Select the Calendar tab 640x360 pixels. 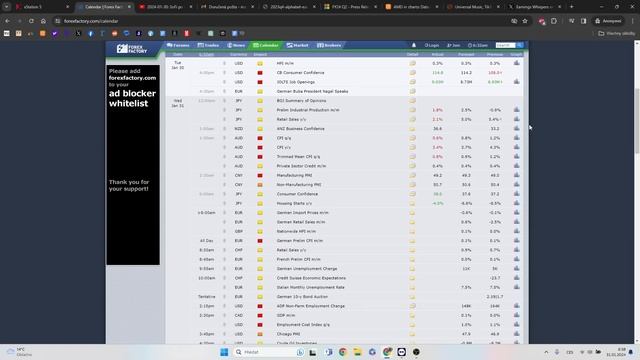point(266,45)
